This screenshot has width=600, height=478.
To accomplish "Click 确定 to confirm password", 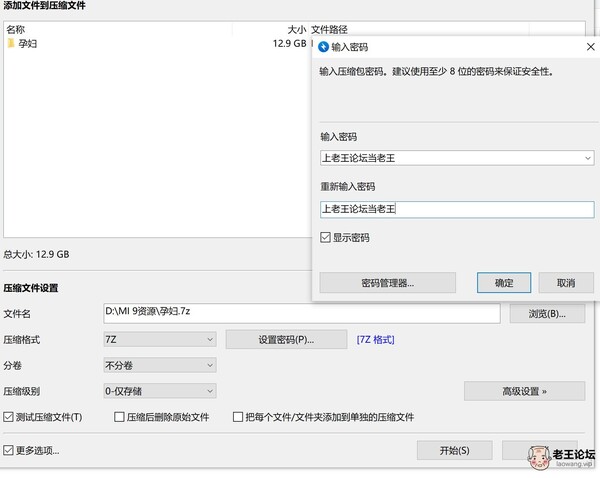I will point(503,283).
